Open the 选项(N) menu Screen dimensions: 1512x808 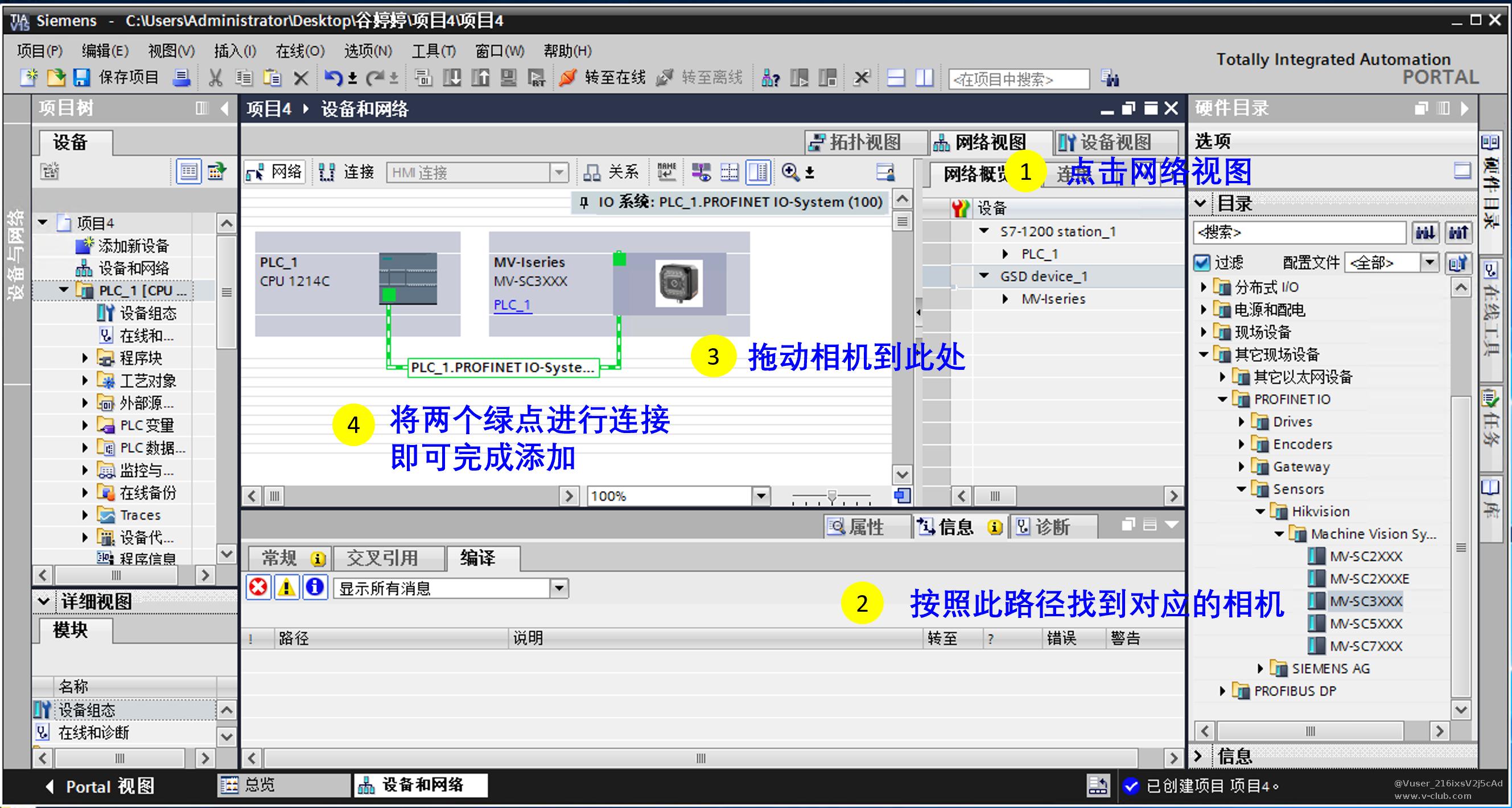(368, 51)
